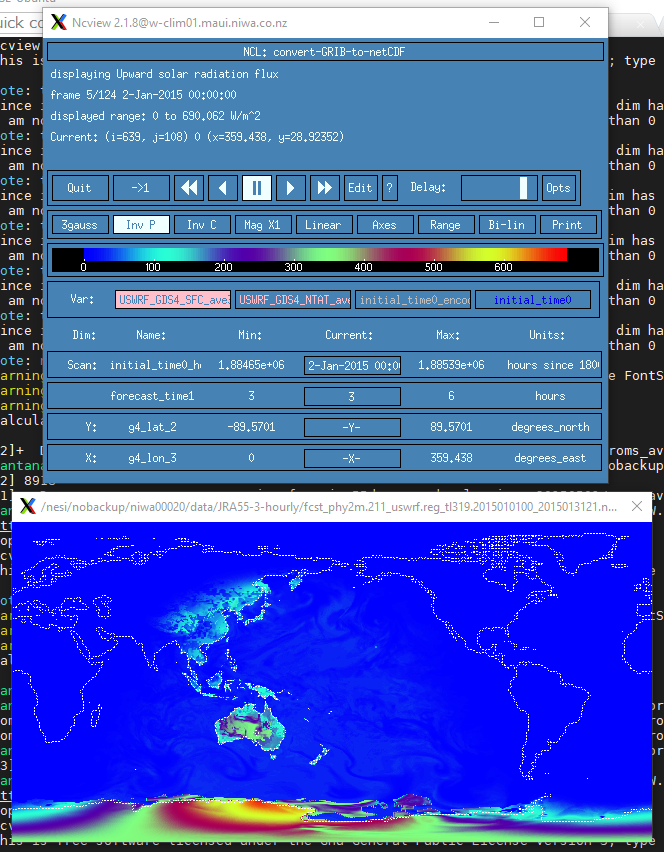Toggle the Inv C color inversion

coord(202,225)
